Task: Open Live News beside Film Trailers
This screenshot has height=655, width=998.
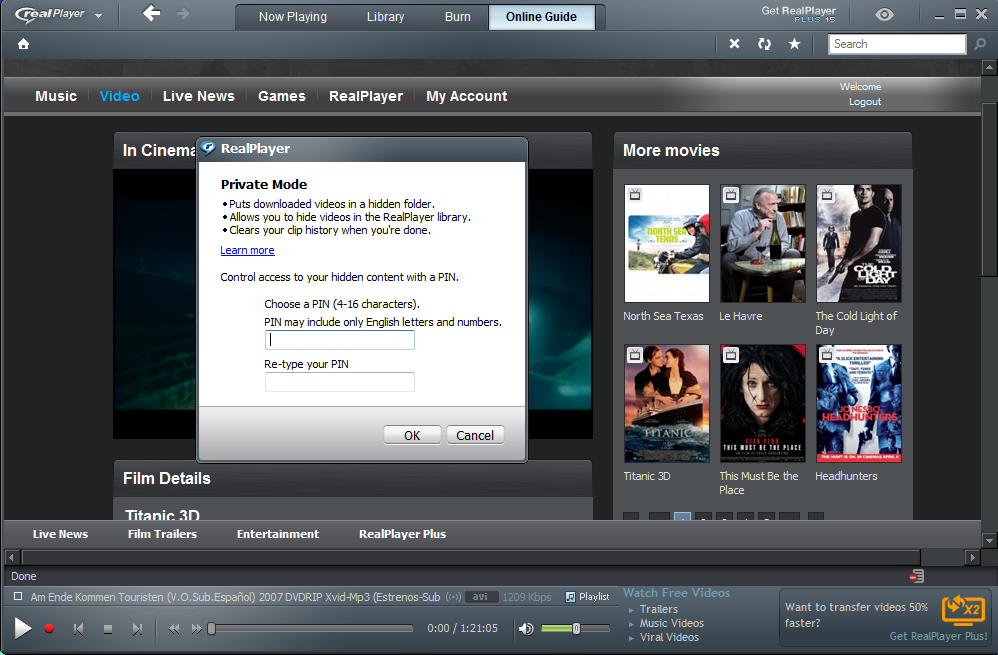Action: tap(60, 534)
